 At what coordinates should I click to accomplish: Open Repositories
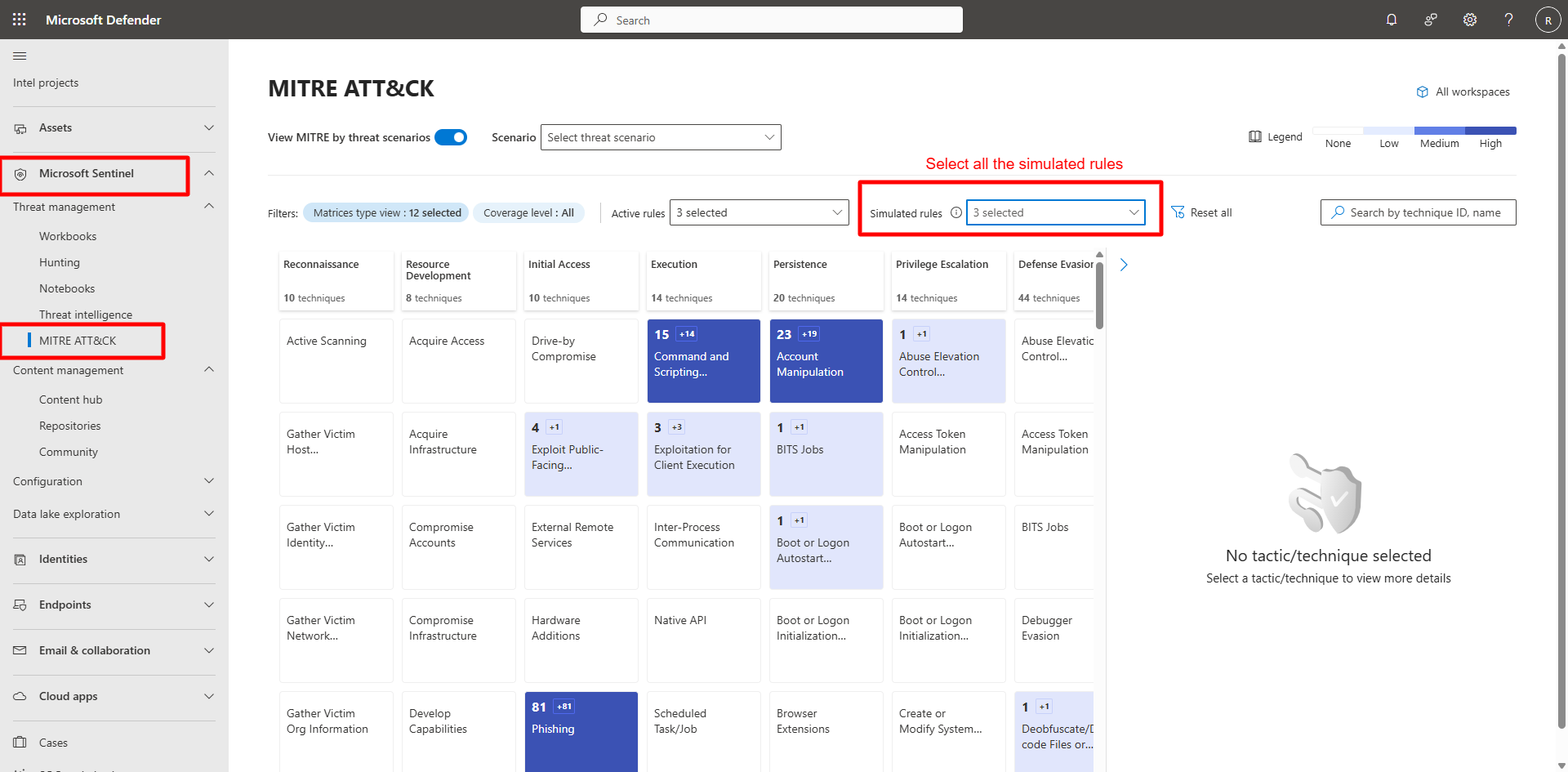tap(70, 426)
